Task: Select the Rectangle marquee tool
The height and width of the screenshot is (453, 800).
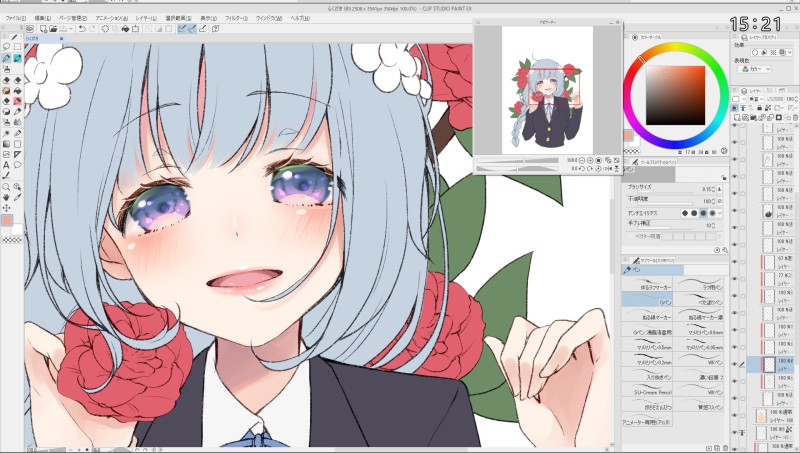Action: coord(17,47)
